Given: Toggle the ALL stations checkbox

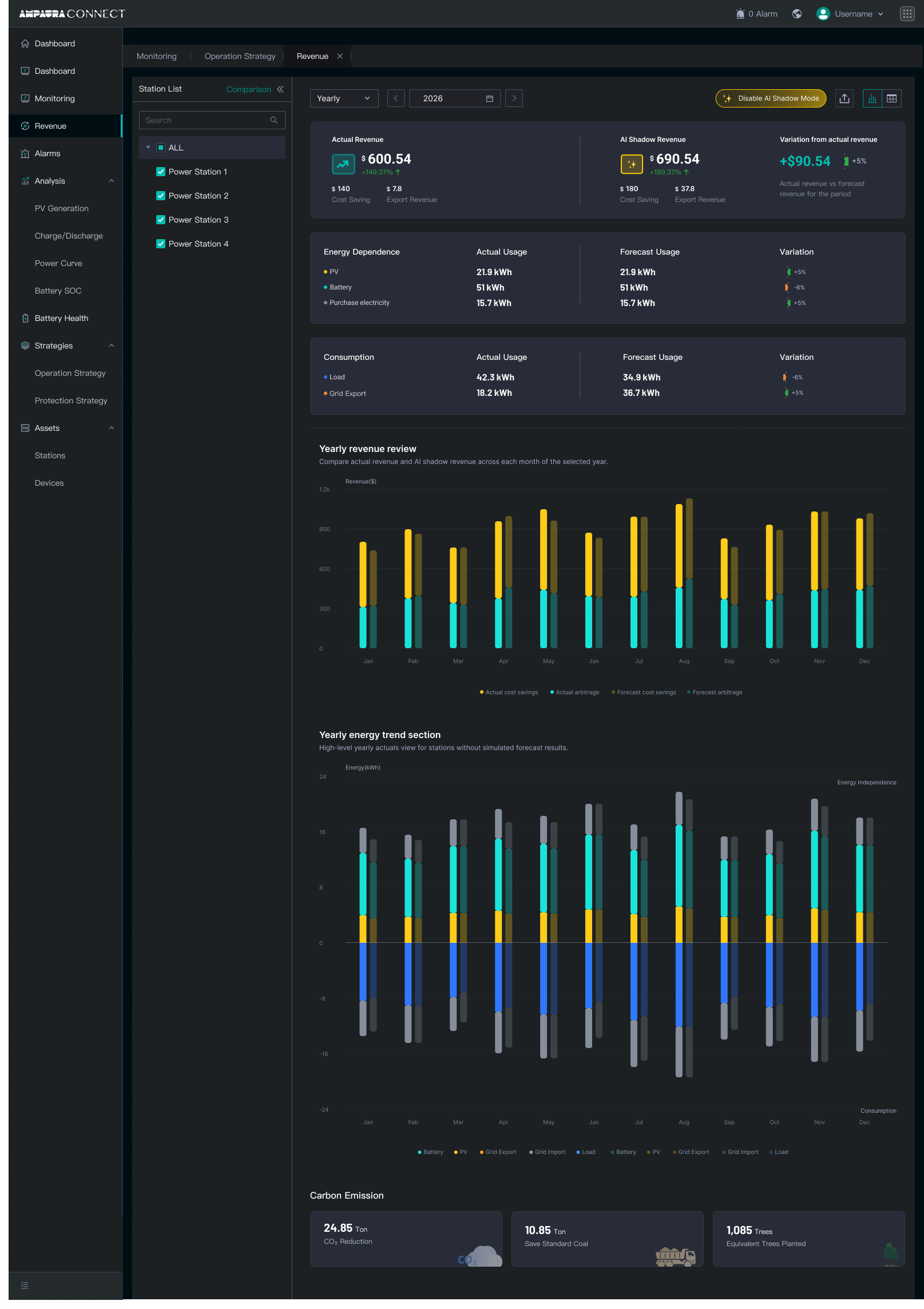Looking at the screenshot, I should pyautogui.click(x=161, y=148).
